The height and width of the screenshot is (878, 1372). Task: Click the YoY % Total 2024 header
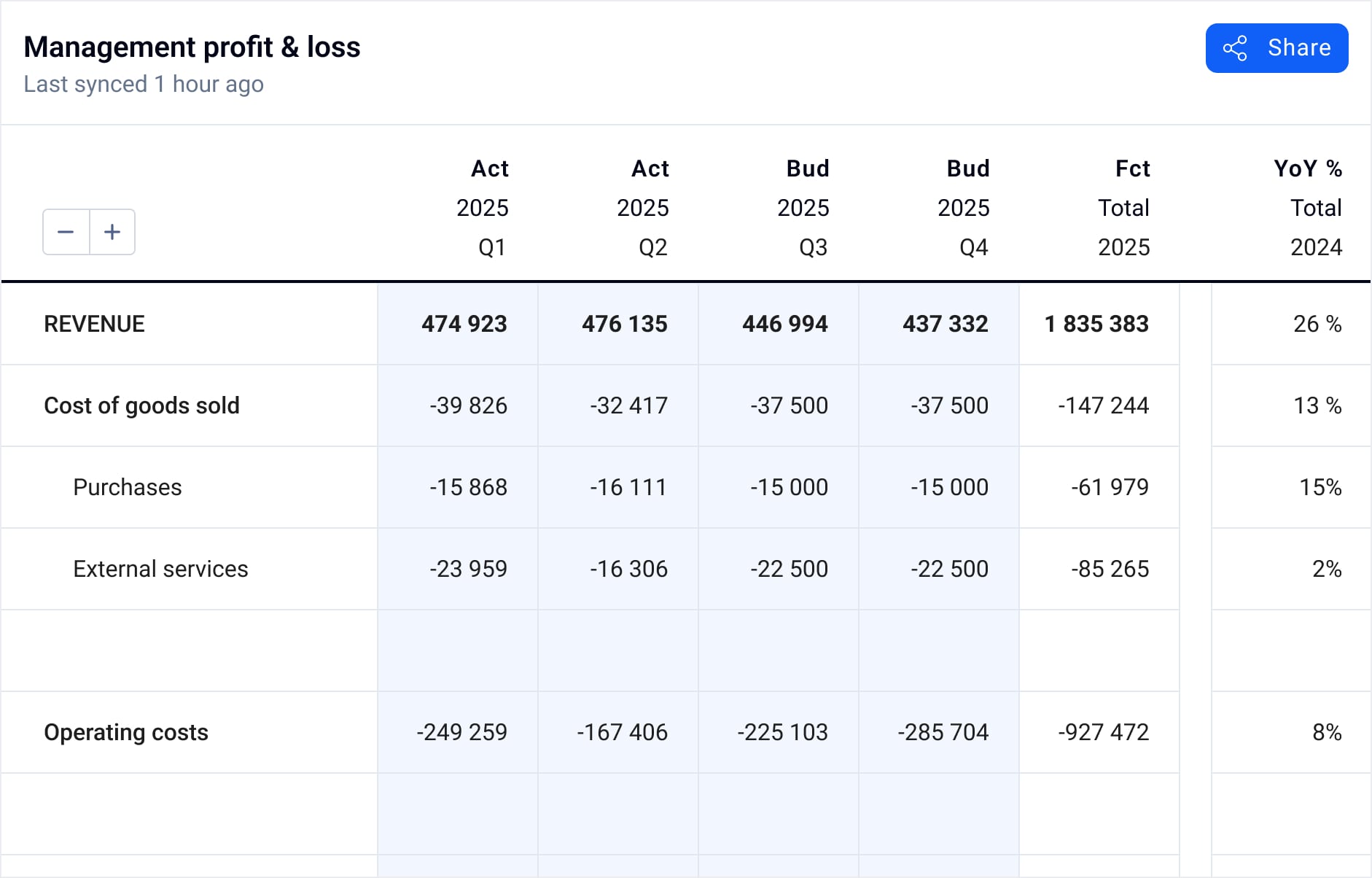(1309, 208)
